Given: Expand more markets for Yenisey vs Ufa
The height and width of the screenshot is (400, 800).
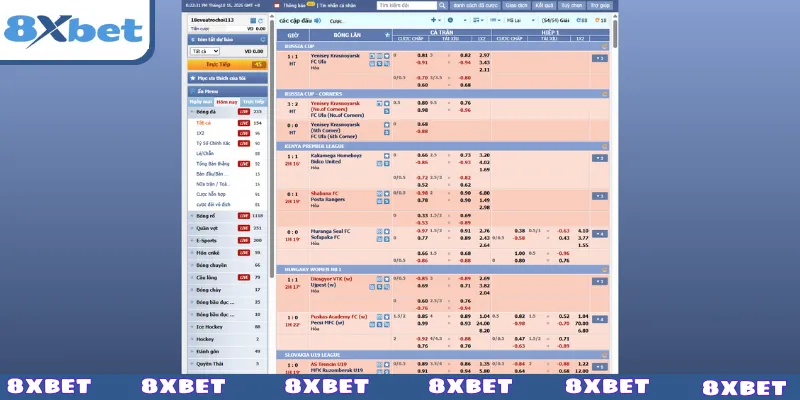Looking at the screenshot, I should pos(599,58).
